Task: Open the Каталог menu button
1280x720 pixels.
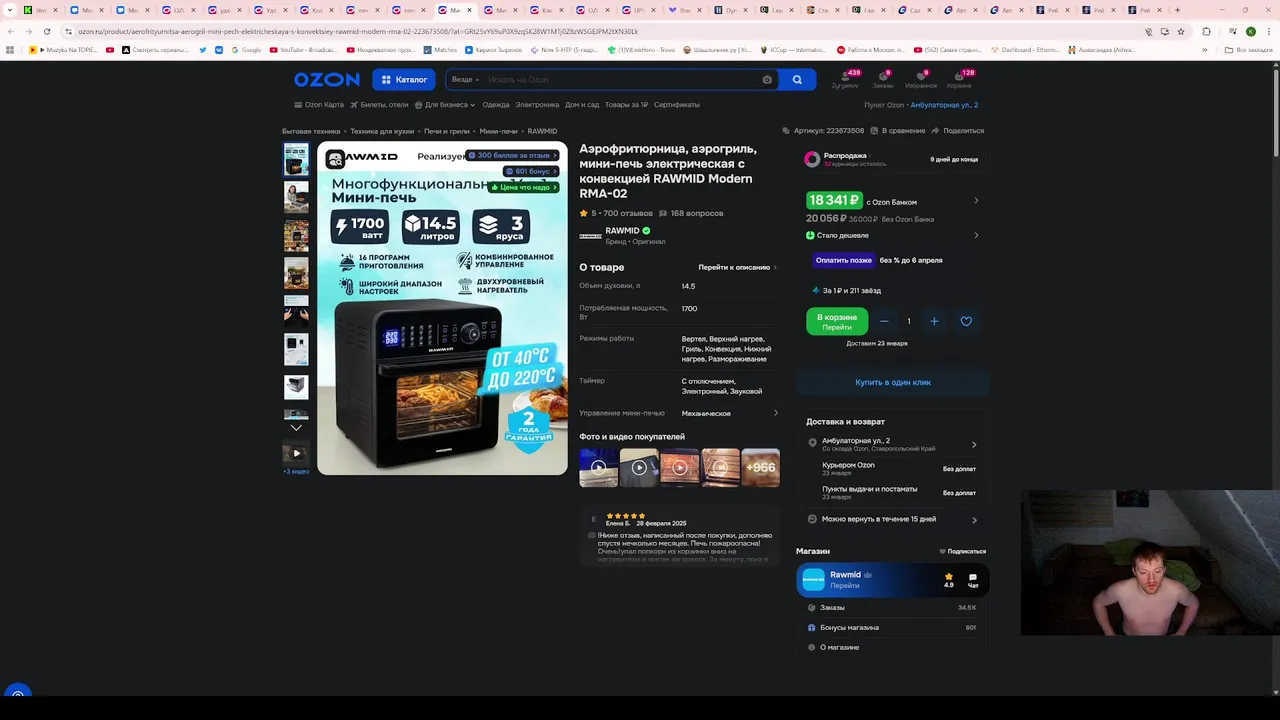Action: (x=404, y=80)
